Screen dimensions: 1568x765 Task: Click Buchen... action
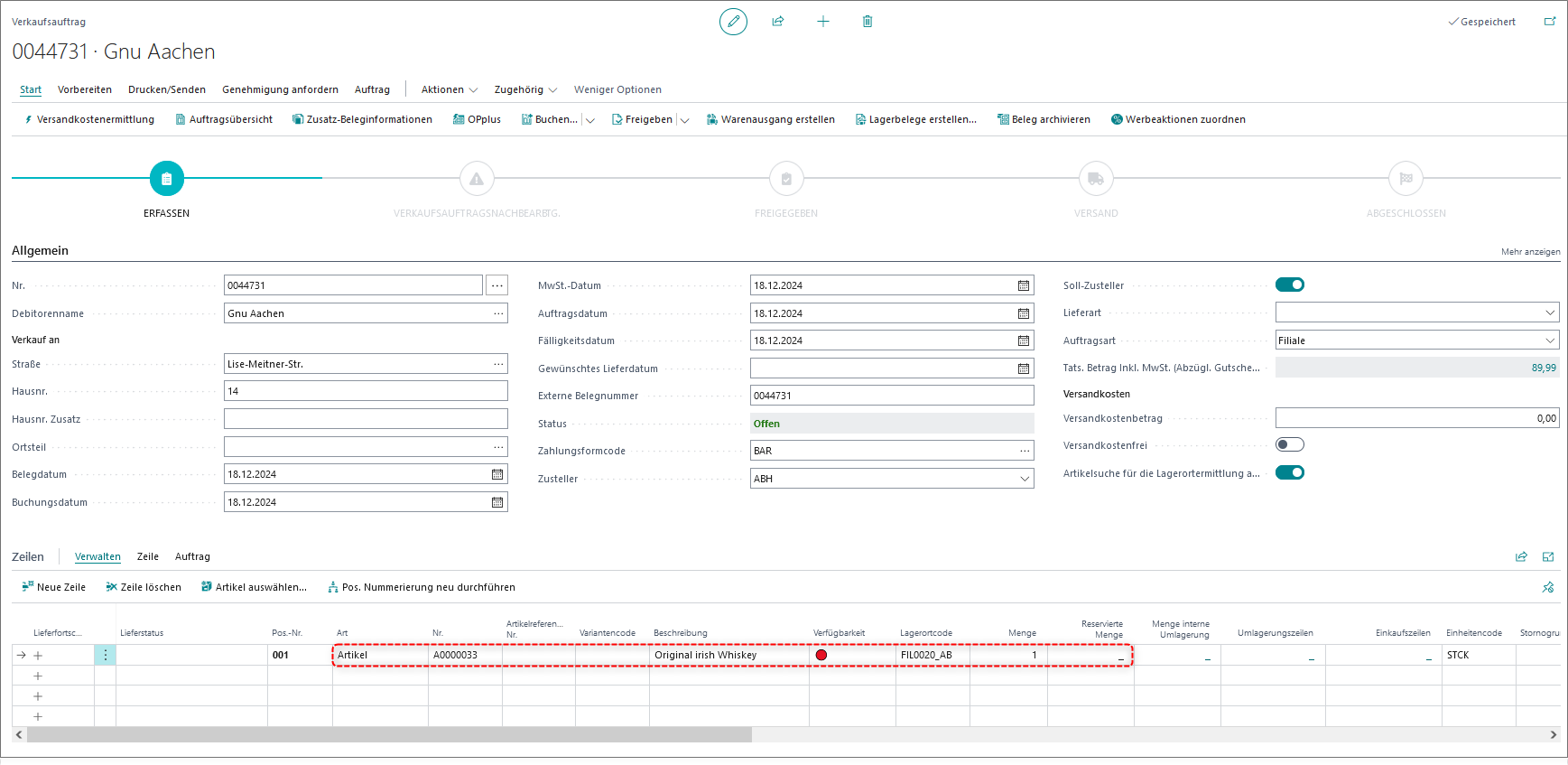549,119
